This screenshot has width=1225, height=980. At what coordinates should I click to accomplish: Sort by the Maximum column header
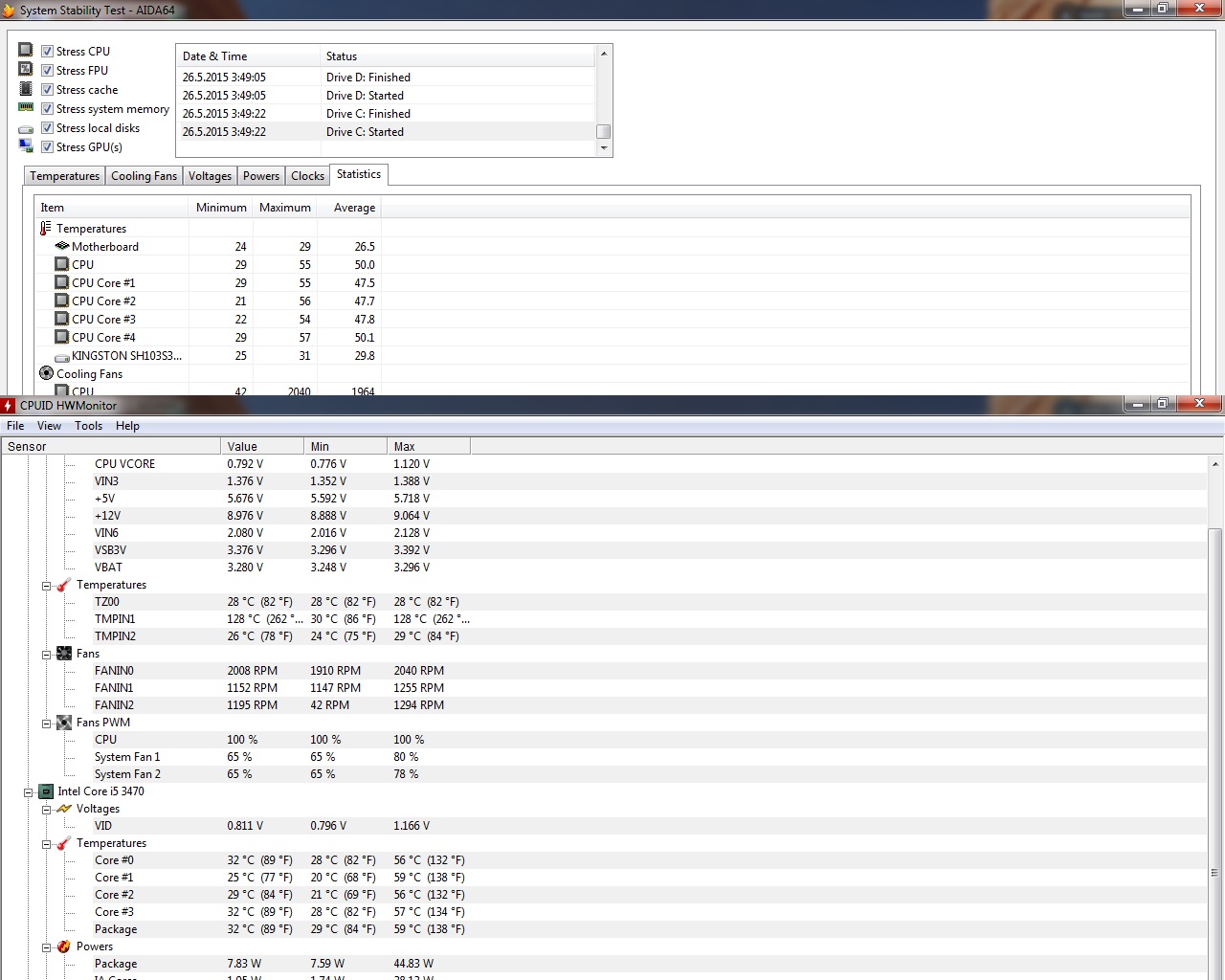(x=285, y=208)
